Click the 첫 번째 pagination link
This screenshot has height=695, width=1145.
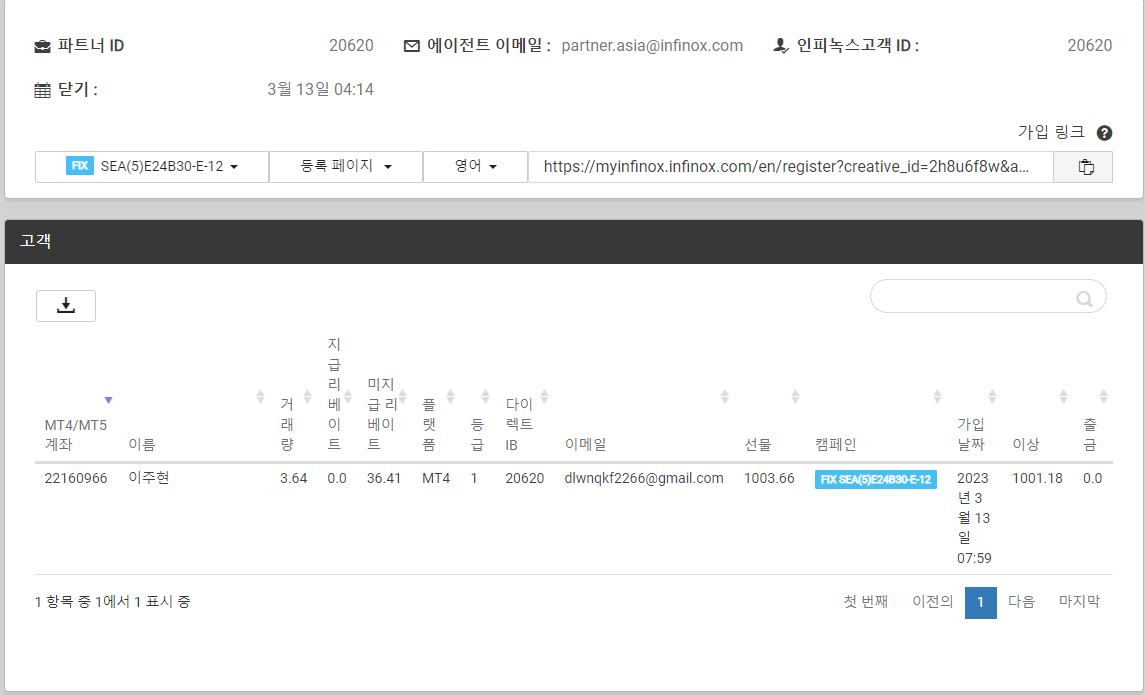point(865,602)
